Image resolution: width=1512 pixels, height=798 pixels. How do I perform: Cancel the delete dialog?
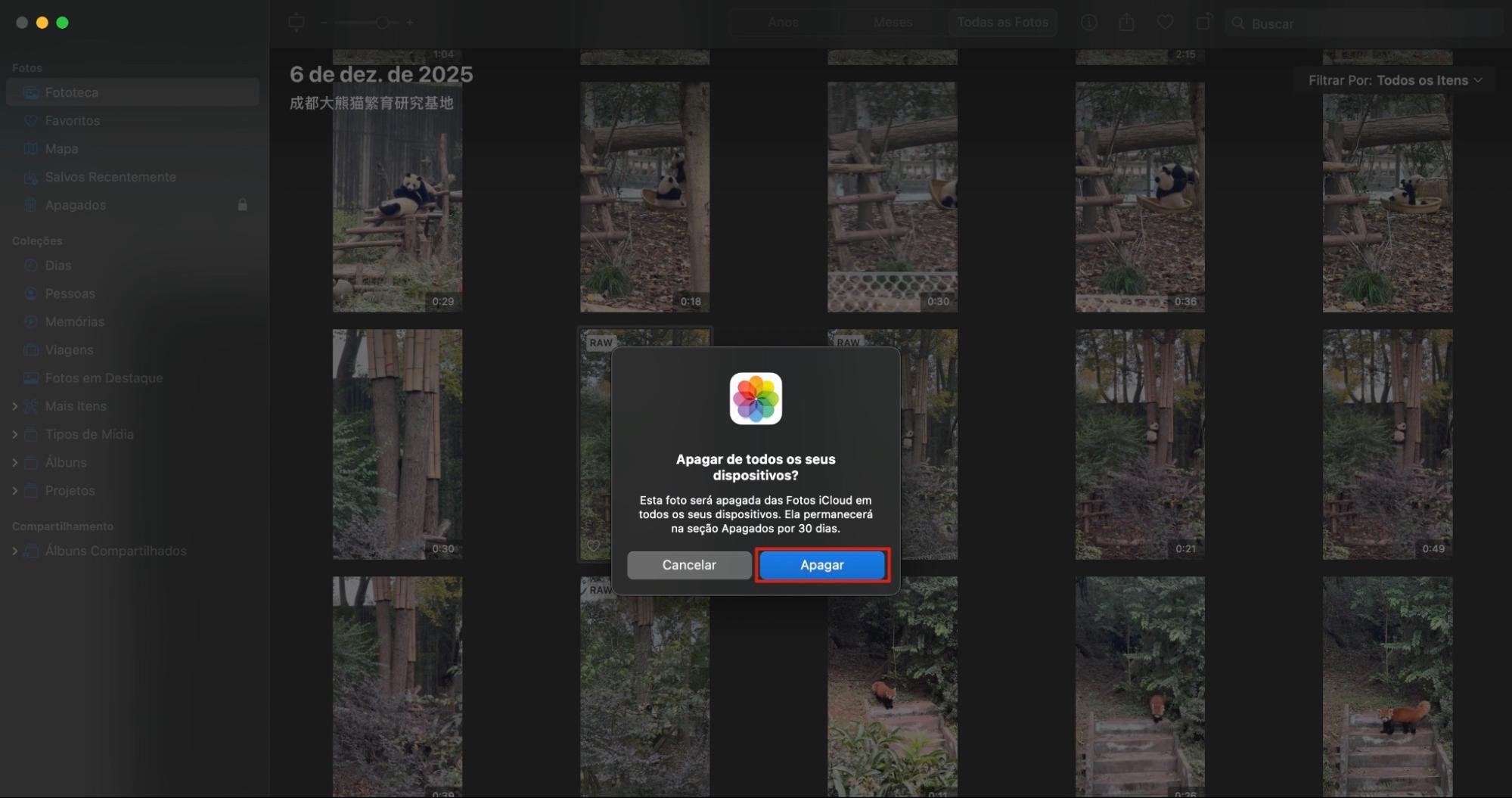[x=688, y=564]
